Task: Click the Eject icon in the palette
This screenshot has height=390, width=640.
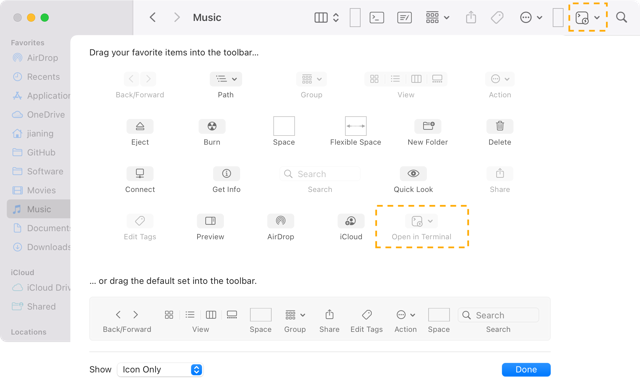Action: click(x=140, y=126)
